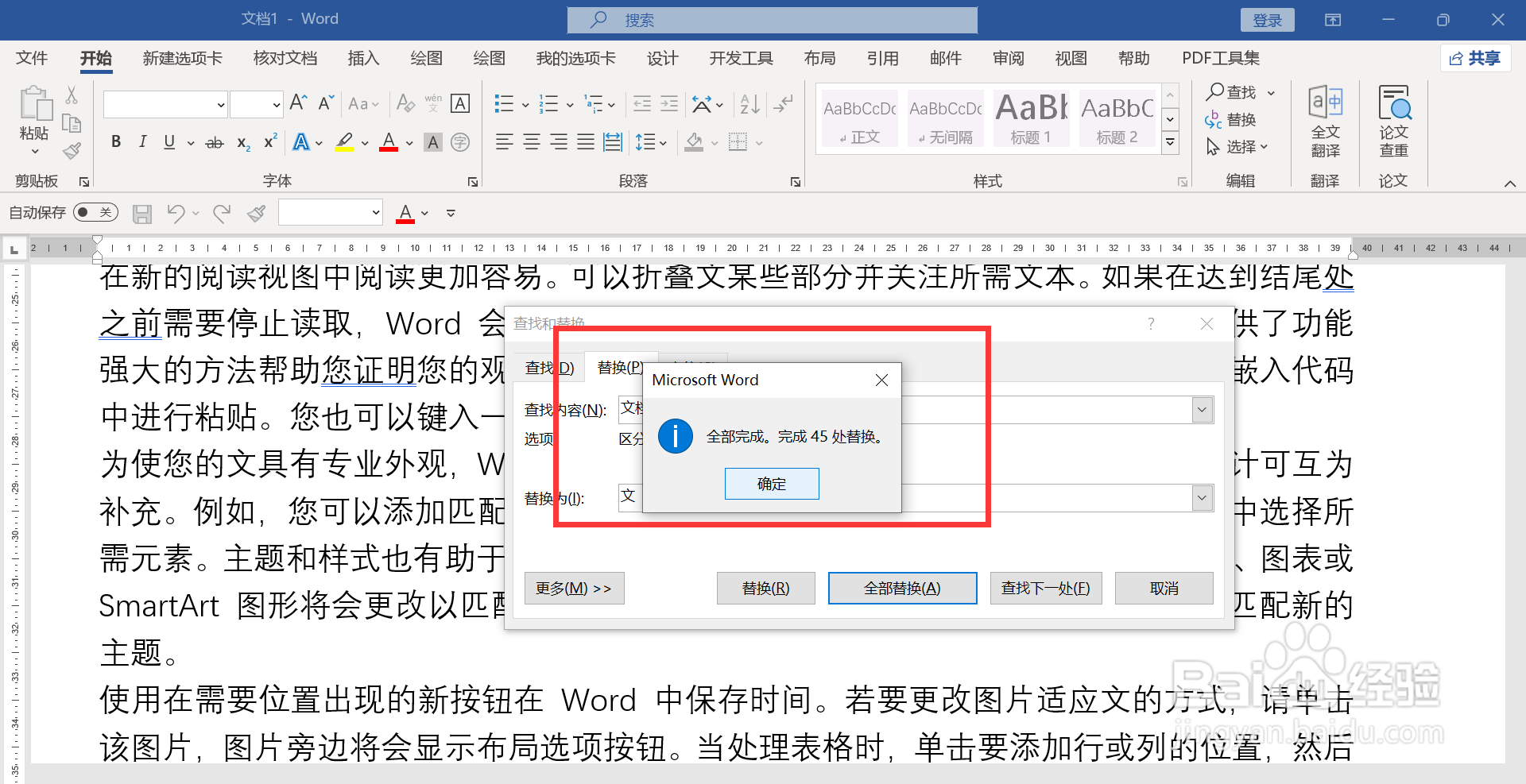Image resolution: width=1526 pixels, height=784 pixels.
Task: Click the Cut scissors icon
Action: [x=72, y=95]
